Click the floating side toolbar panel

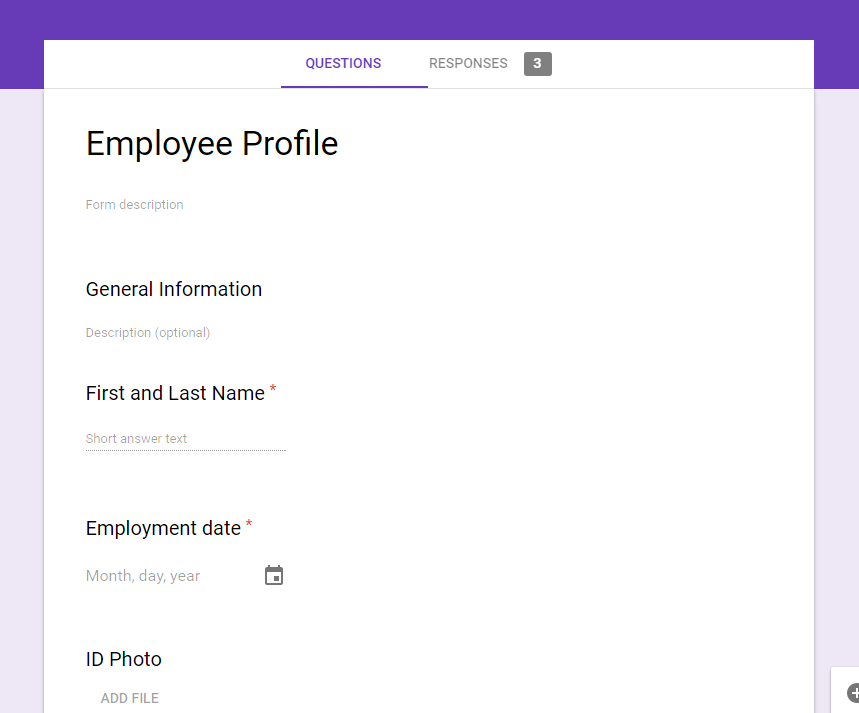(845, 690)
